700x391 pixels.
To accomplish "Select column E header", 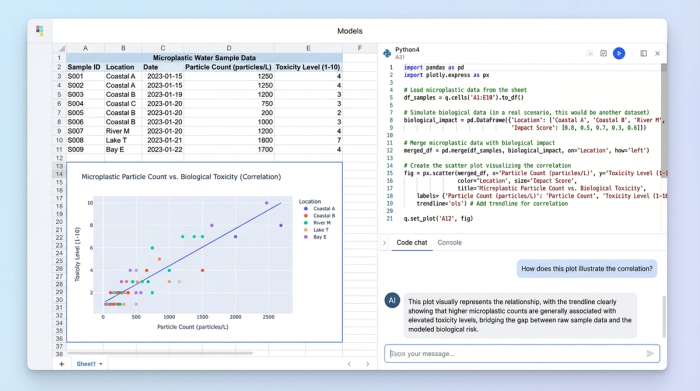I will point(308,48).
